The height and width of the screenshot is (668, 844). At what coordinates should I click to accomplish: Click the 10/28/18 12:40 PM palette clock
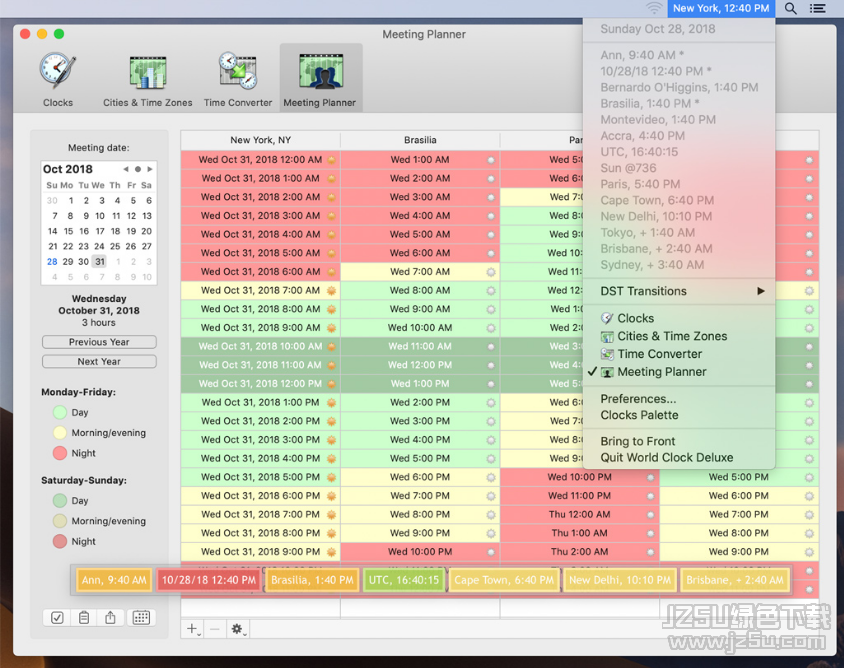209,580
